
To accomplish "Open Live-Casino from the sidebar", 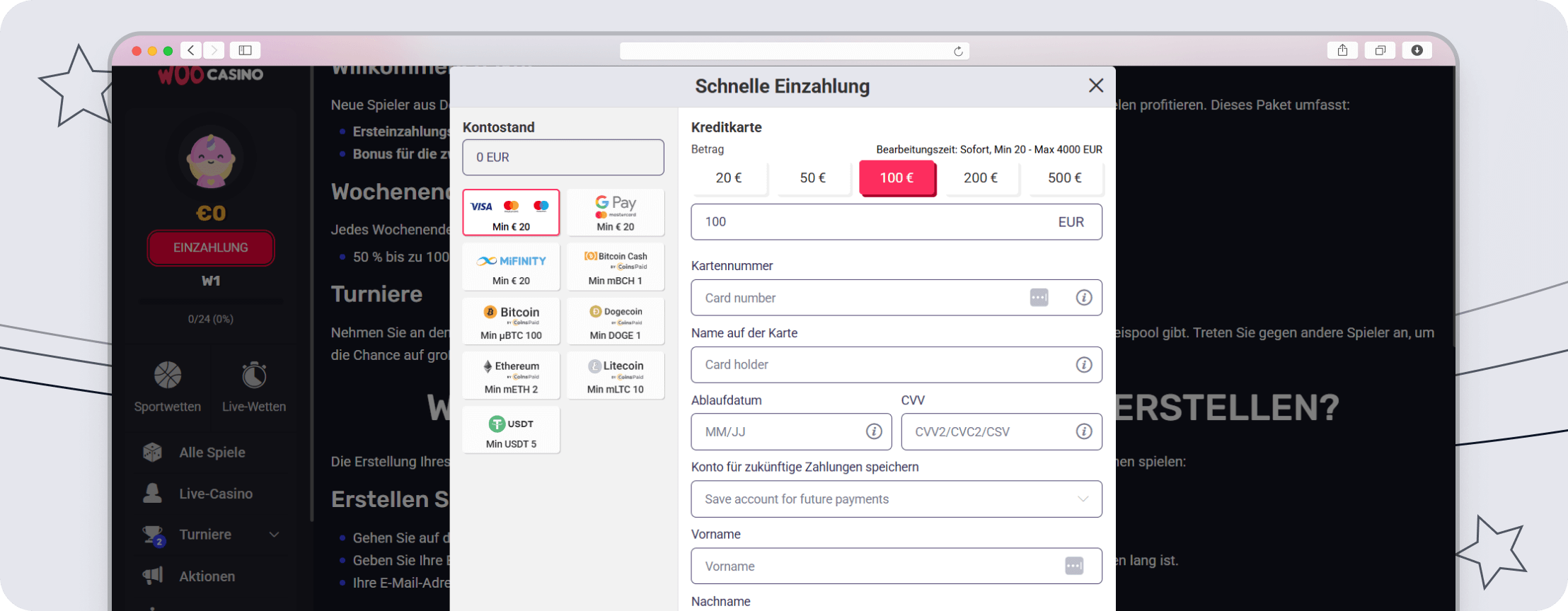I will (x=215, y=494).
